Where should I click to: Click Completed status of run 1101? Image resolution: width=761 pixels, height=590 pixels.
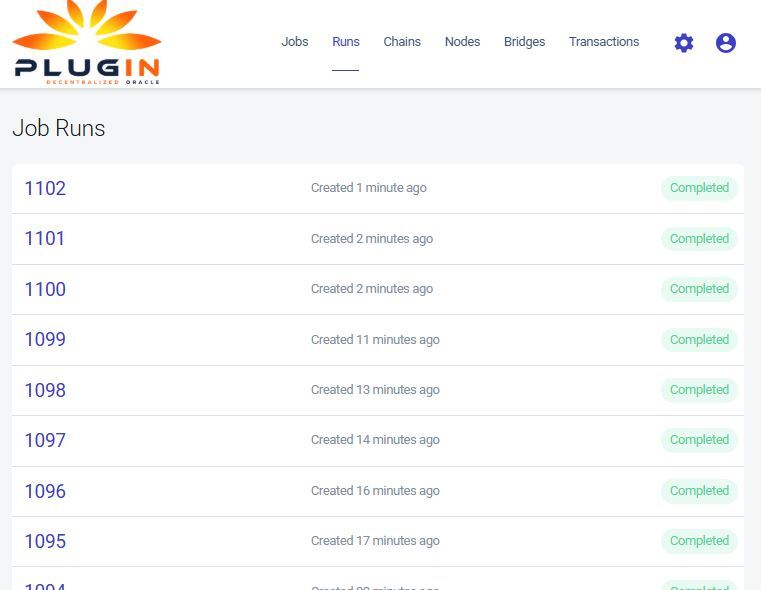(x=699, y=239)
